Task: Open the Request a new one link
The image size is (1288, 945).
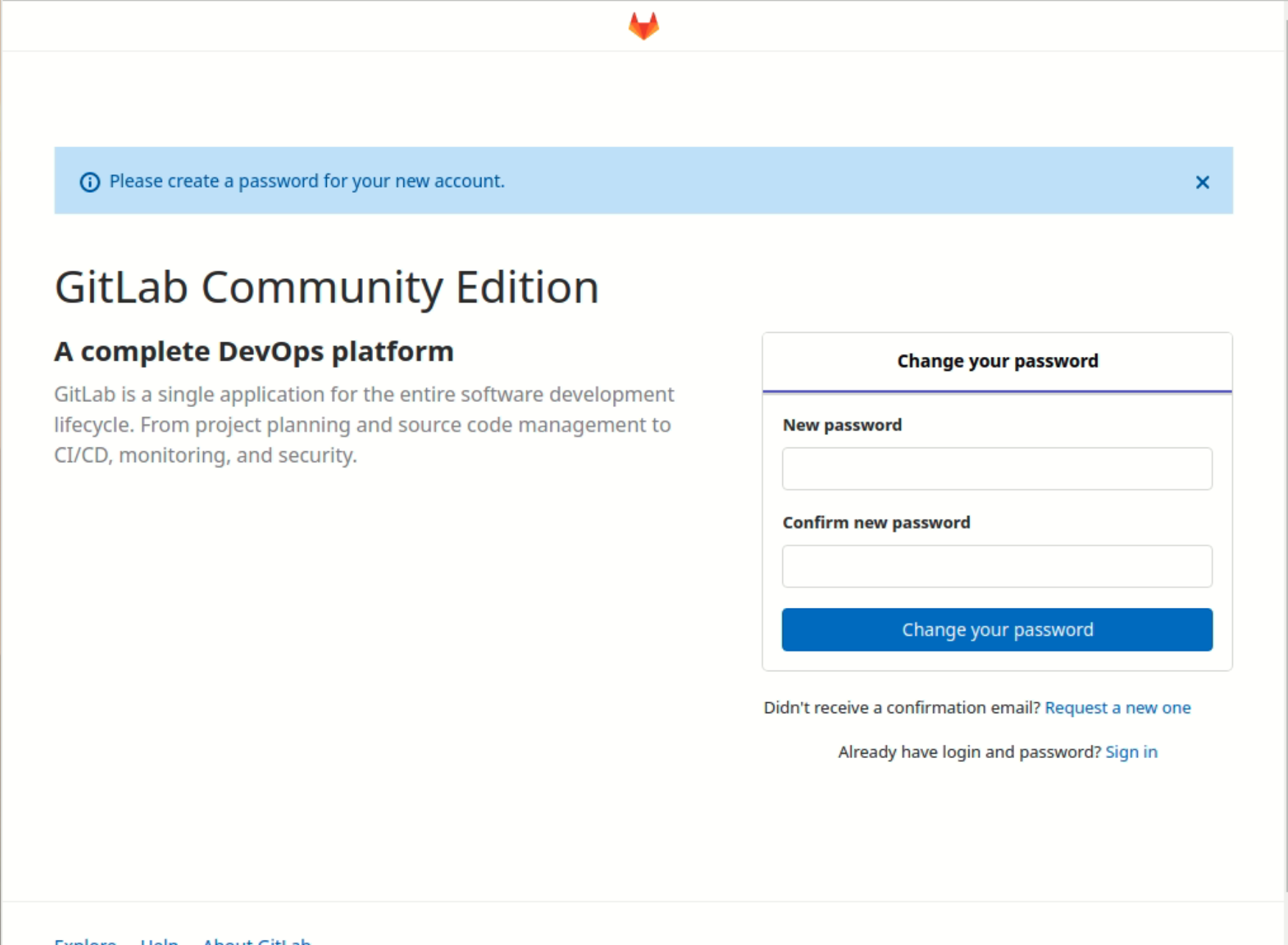Action: tap(1117, 707)
